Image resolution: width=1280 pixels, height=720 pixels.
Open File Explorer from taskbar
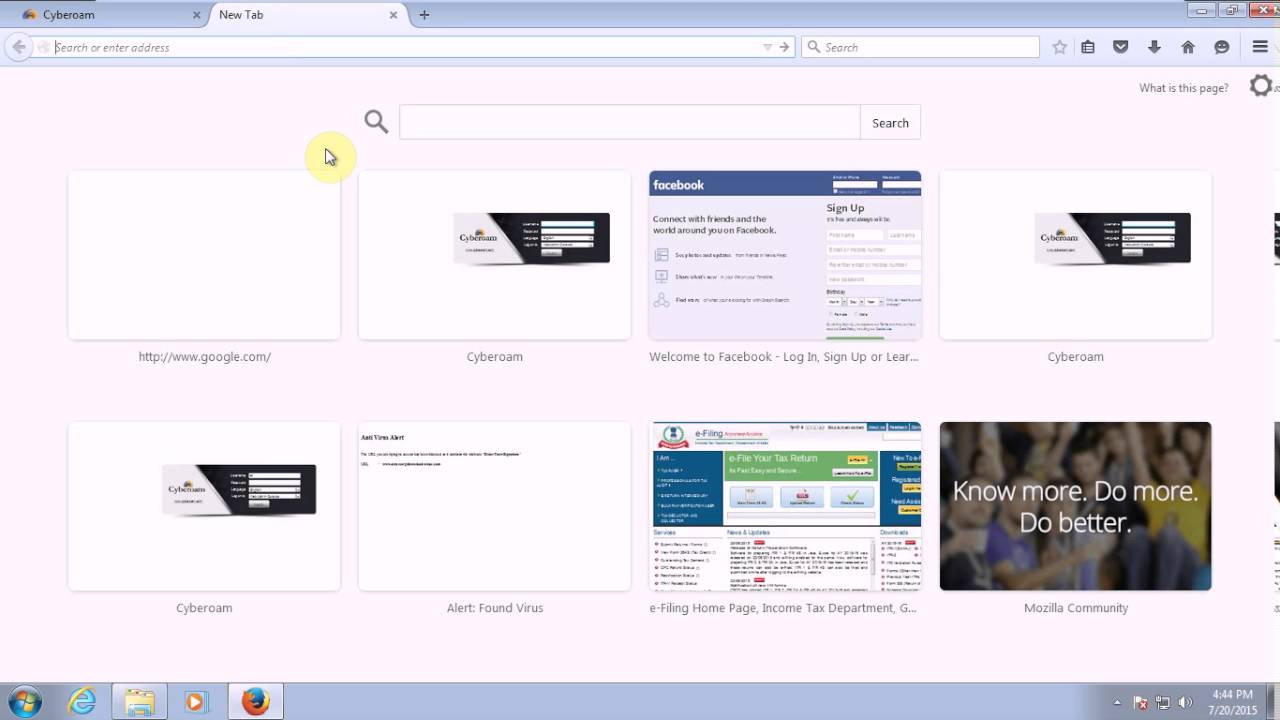coord(139,702)
